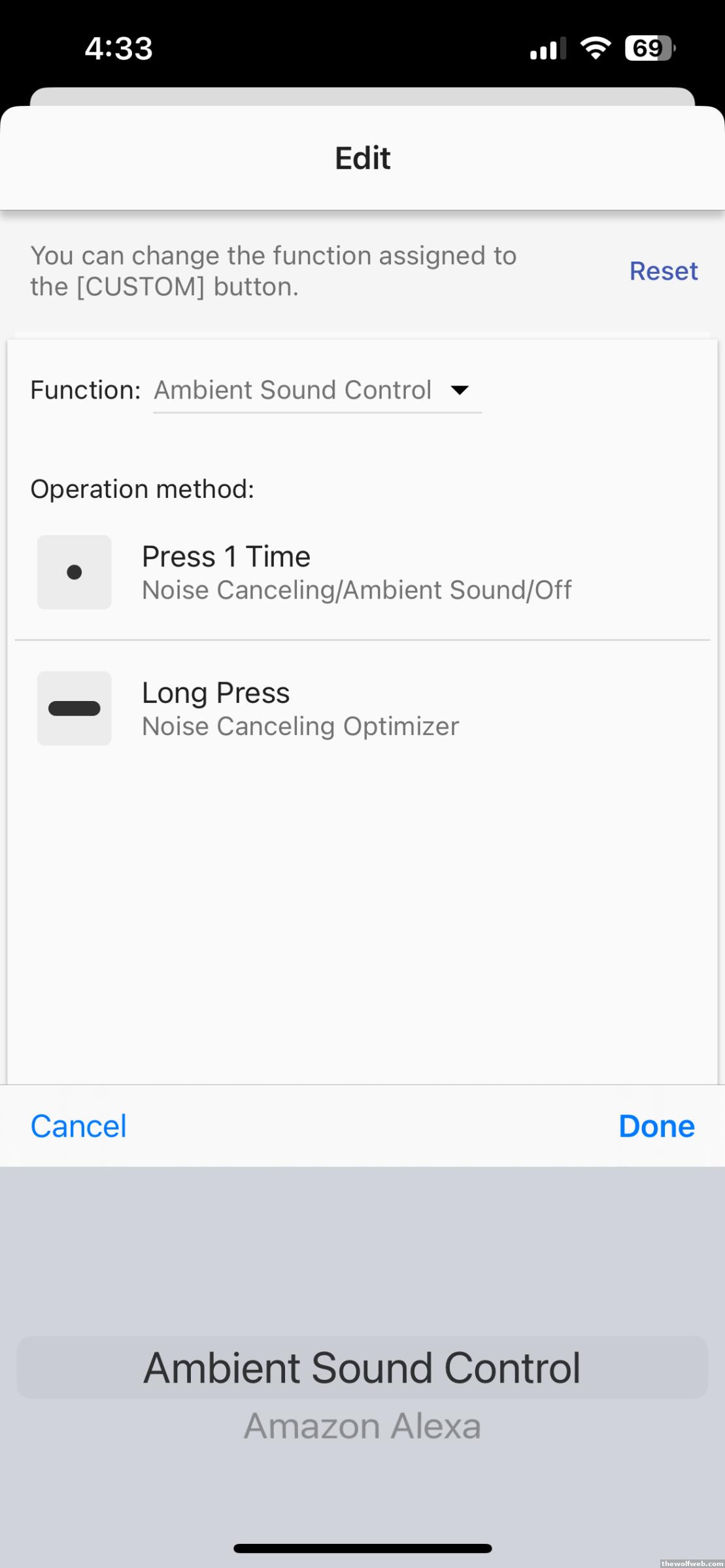
Task: Tap the Edit header title
Action: point(363,158)
